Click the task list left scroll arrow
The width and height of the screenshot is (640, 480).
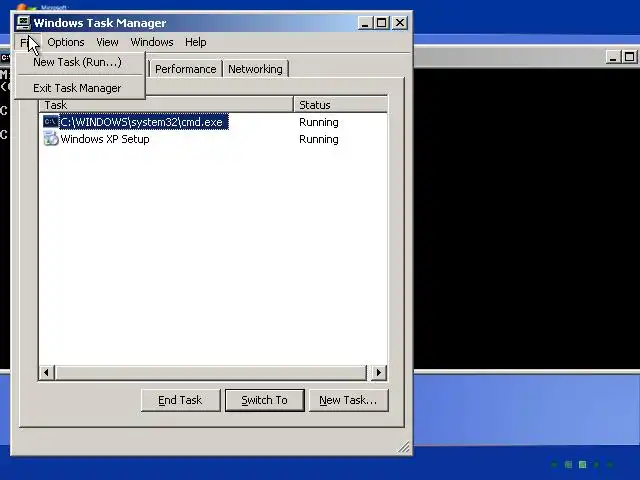[47, 372]
